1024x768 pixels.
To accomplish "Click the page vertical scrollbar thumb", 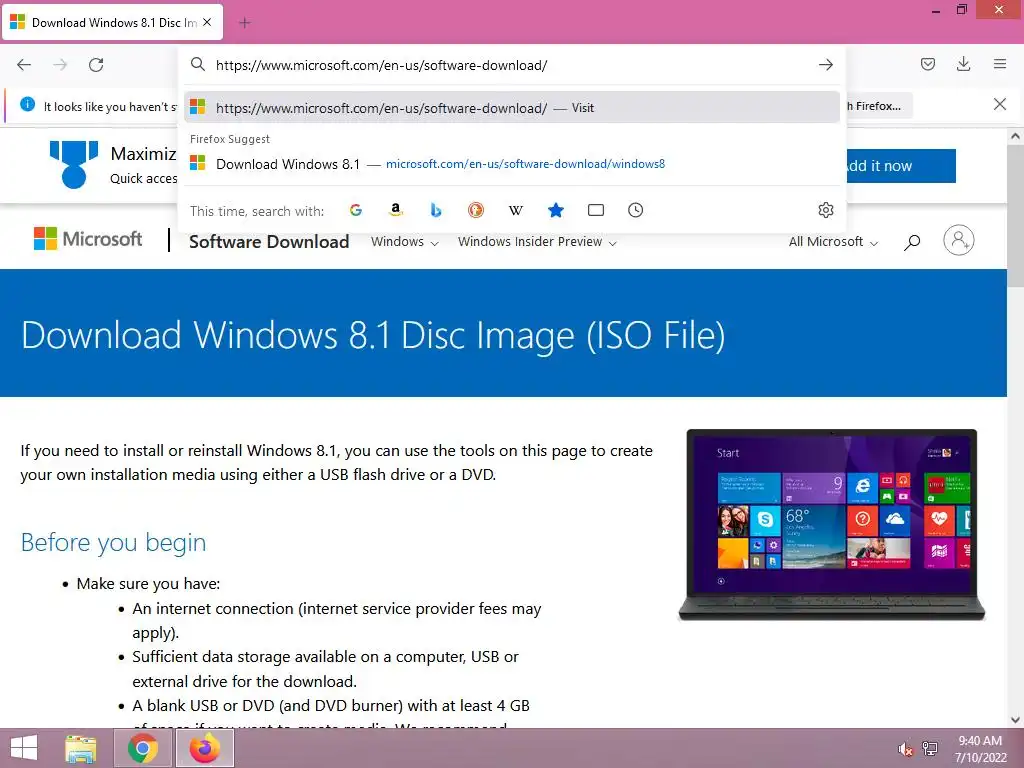I will pos(1015,216).
